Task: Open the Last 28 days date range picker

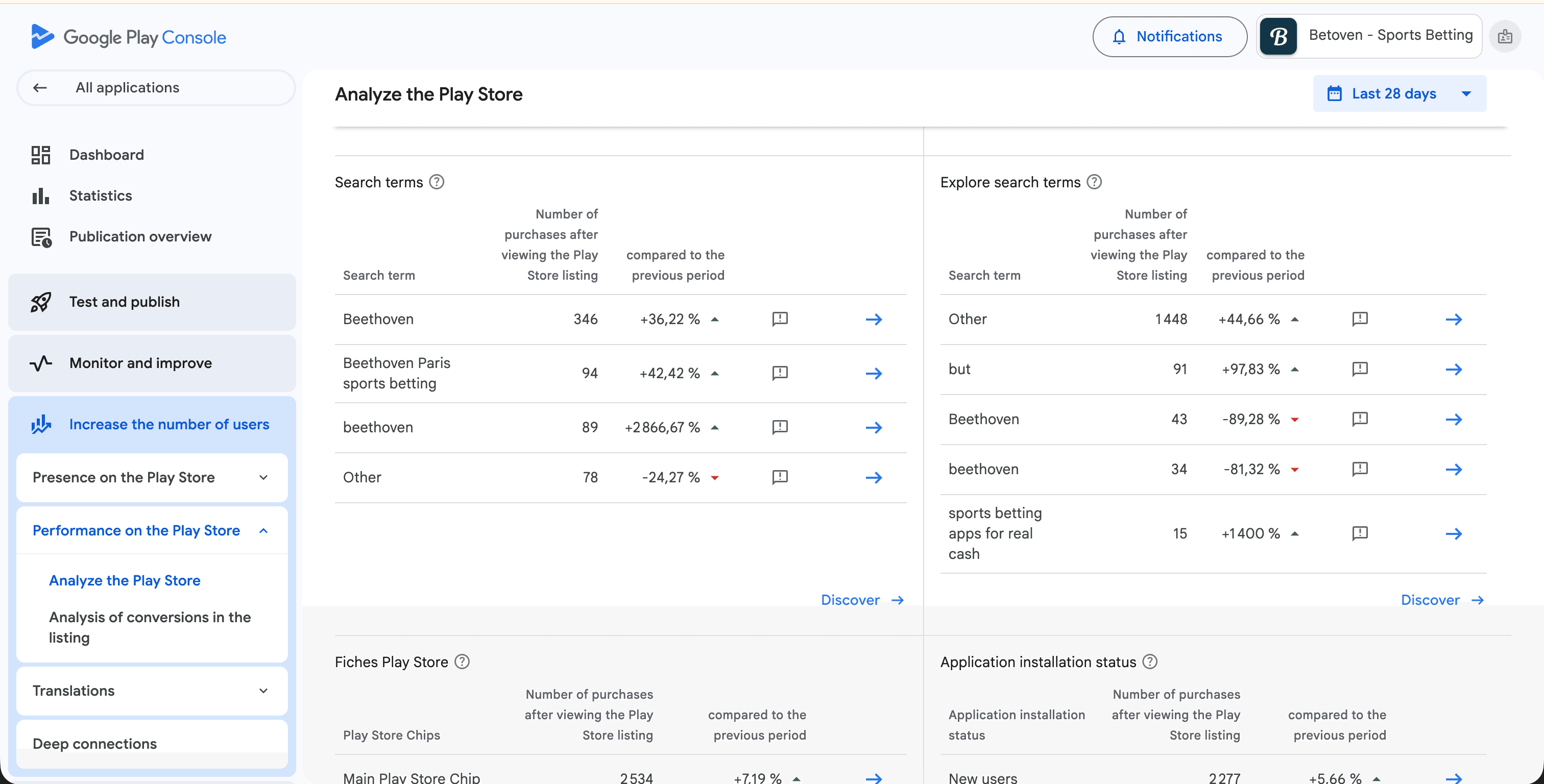Action: click(x=1399, y=93)
